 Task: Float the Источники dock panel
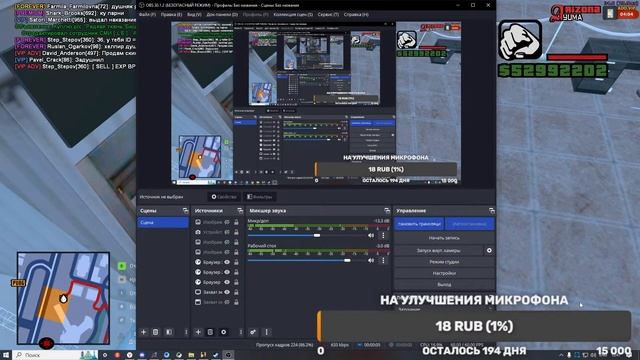click(240, 211)
